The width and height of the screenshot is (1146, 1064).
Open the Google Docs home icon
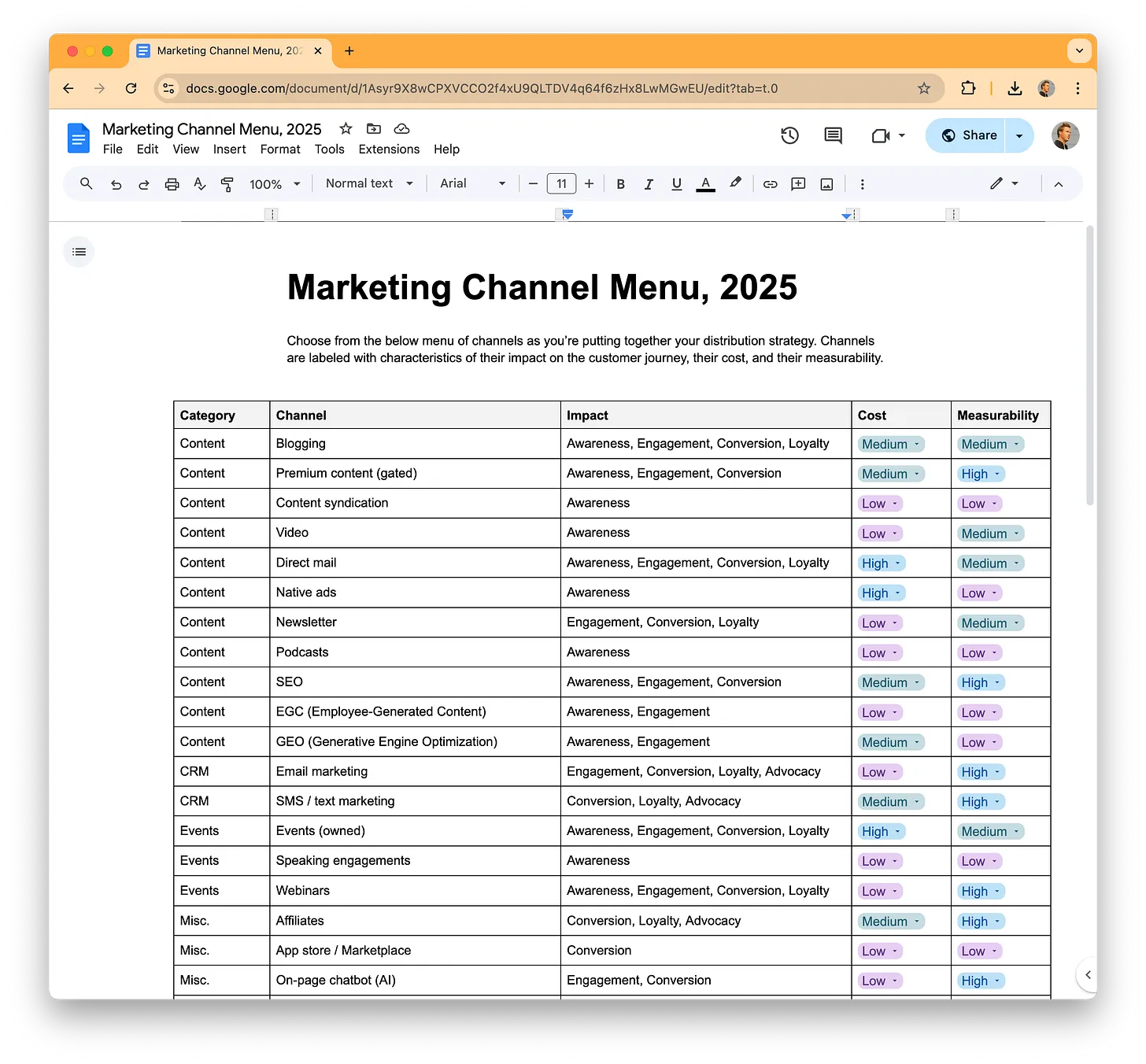point(79,139)
